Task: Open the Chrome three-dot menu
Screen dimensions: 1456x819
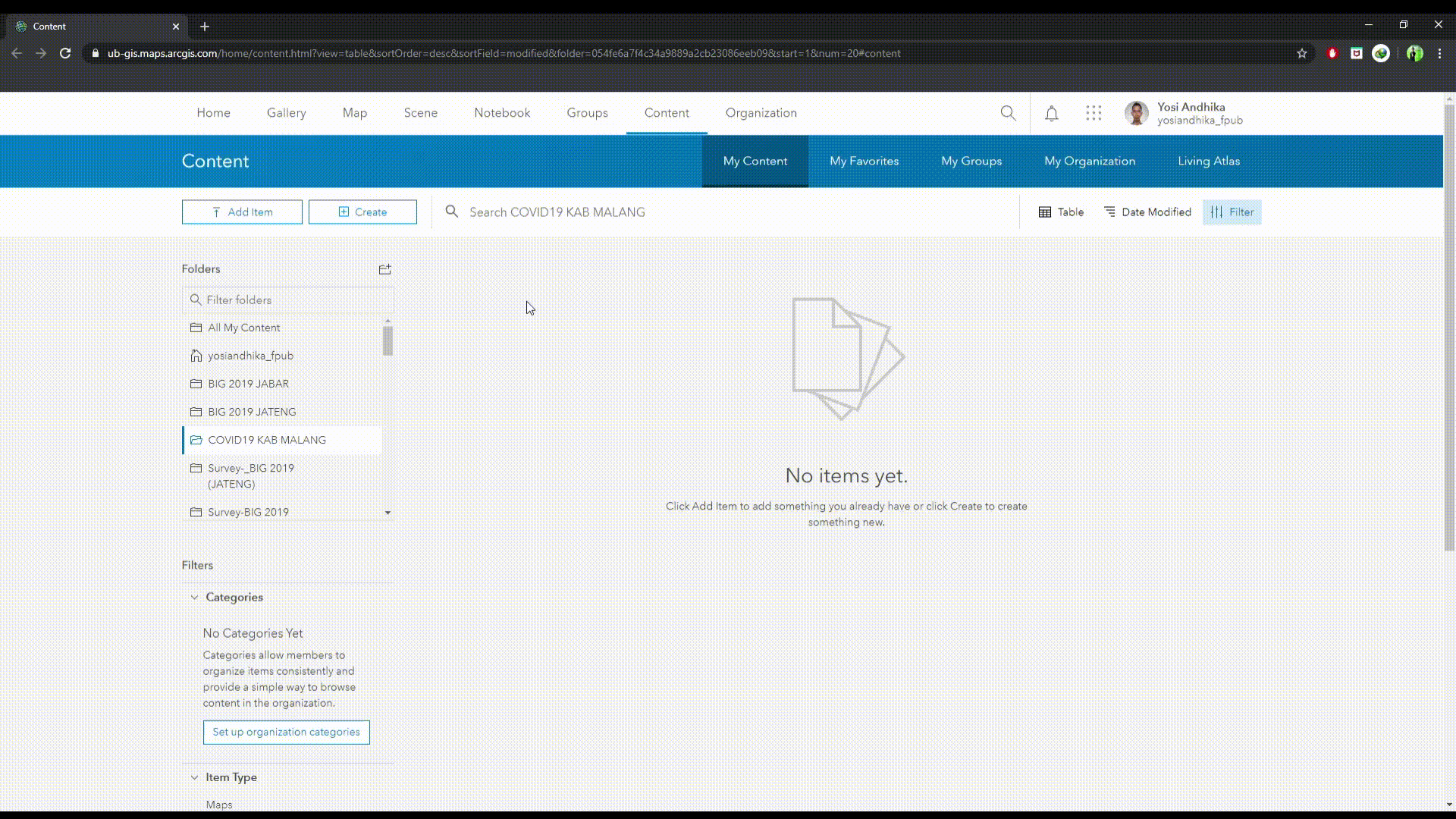Action: 1439,53
